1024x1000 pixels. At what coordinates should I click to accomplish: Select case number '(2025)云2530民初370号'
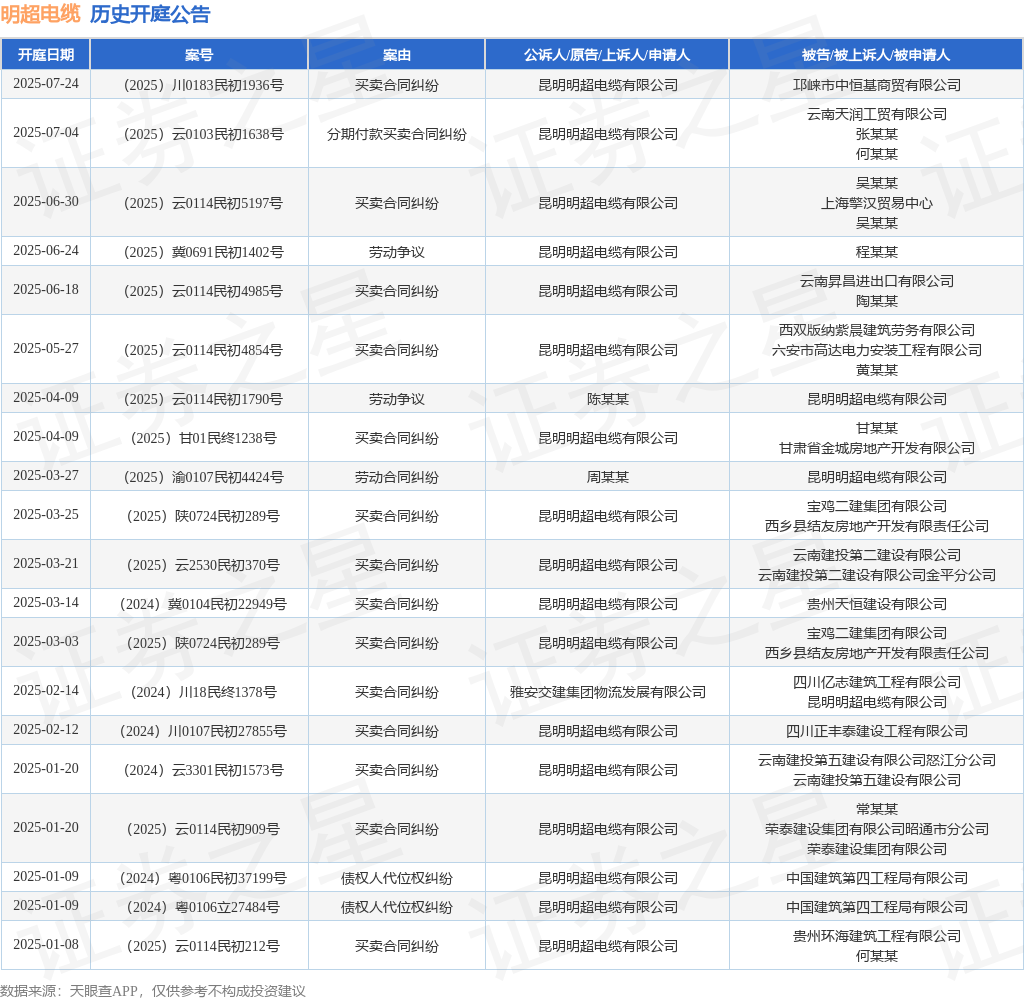[203, 566]
